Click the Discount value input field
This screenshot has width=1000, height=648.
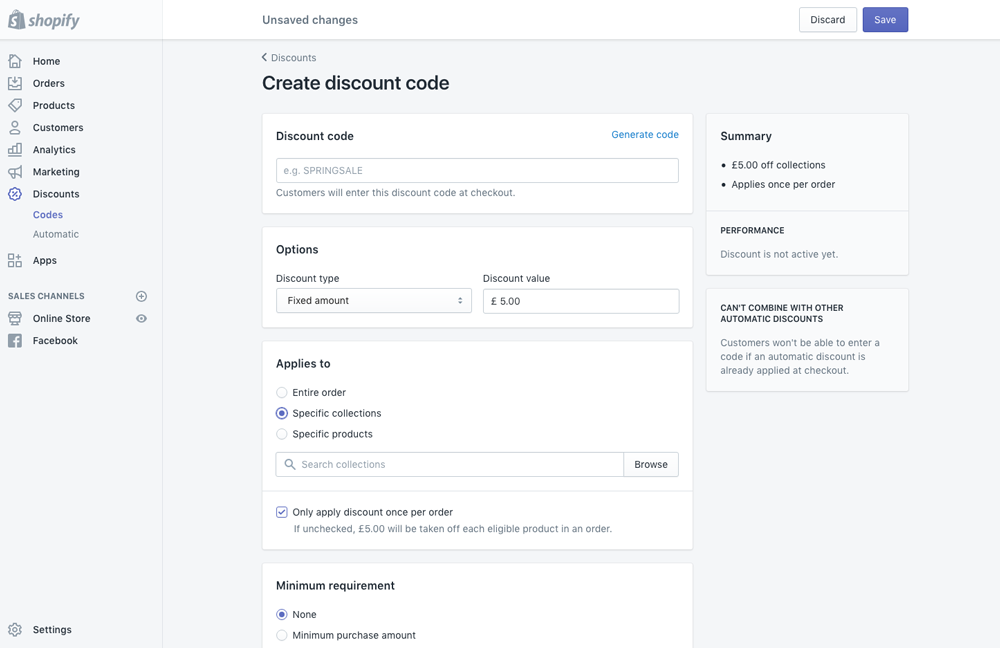[580, 300]
